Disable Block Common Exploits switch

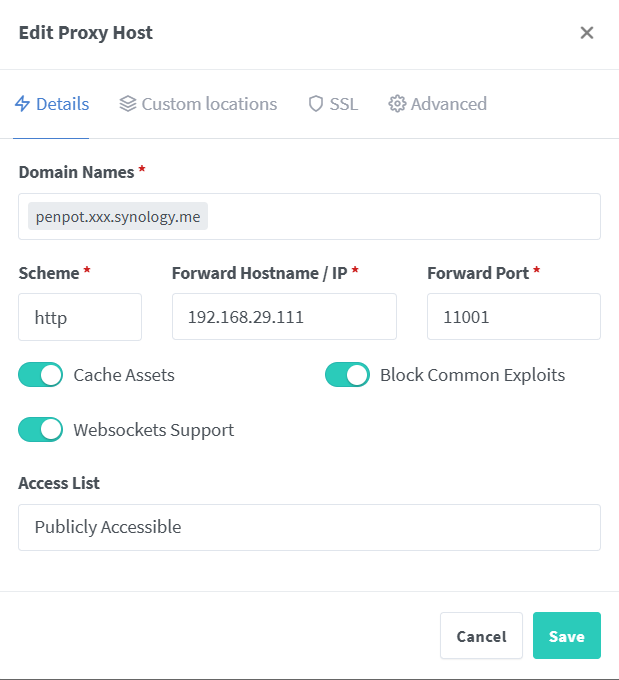coord(347,375)
